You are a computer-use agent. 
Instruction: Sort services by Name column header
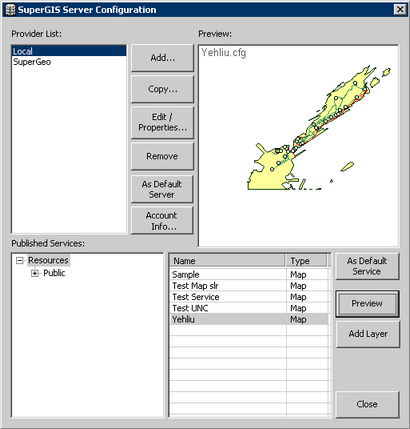click(227, 261)
